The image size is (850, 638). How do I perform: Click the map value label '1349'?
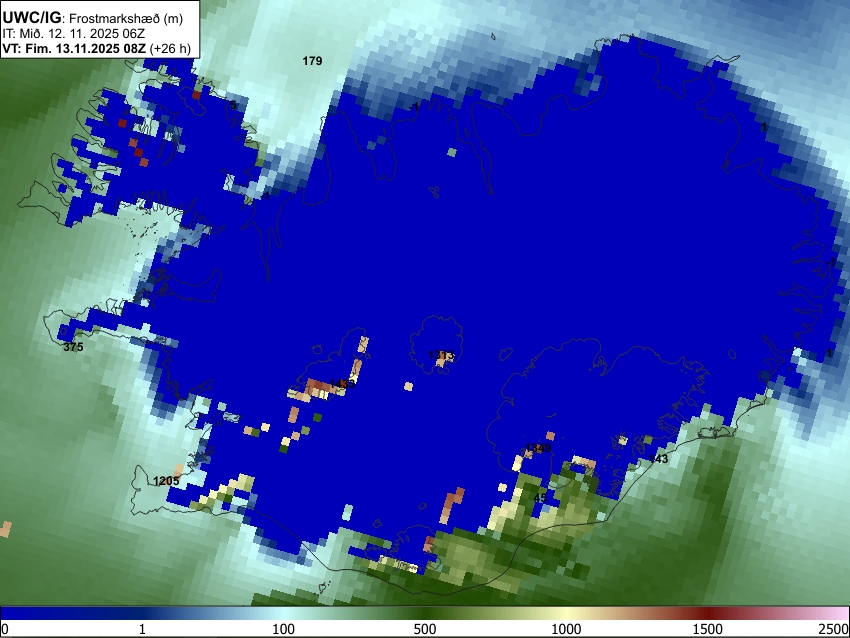tap(538, 448)
